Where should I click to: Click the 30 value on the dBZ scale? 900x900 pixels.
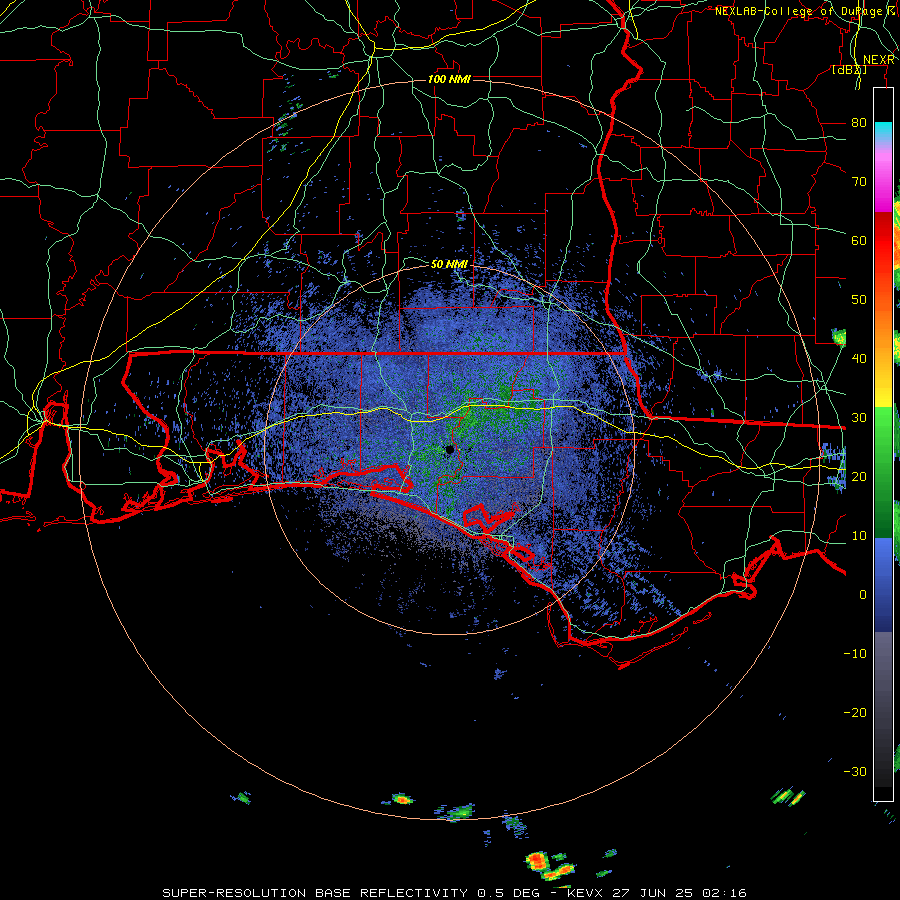coord(859,418)
